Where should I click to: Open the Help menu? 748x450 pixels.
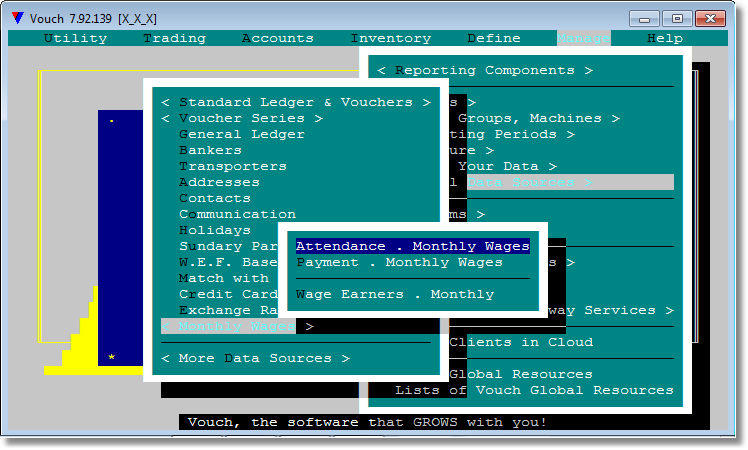coord(665,38)
